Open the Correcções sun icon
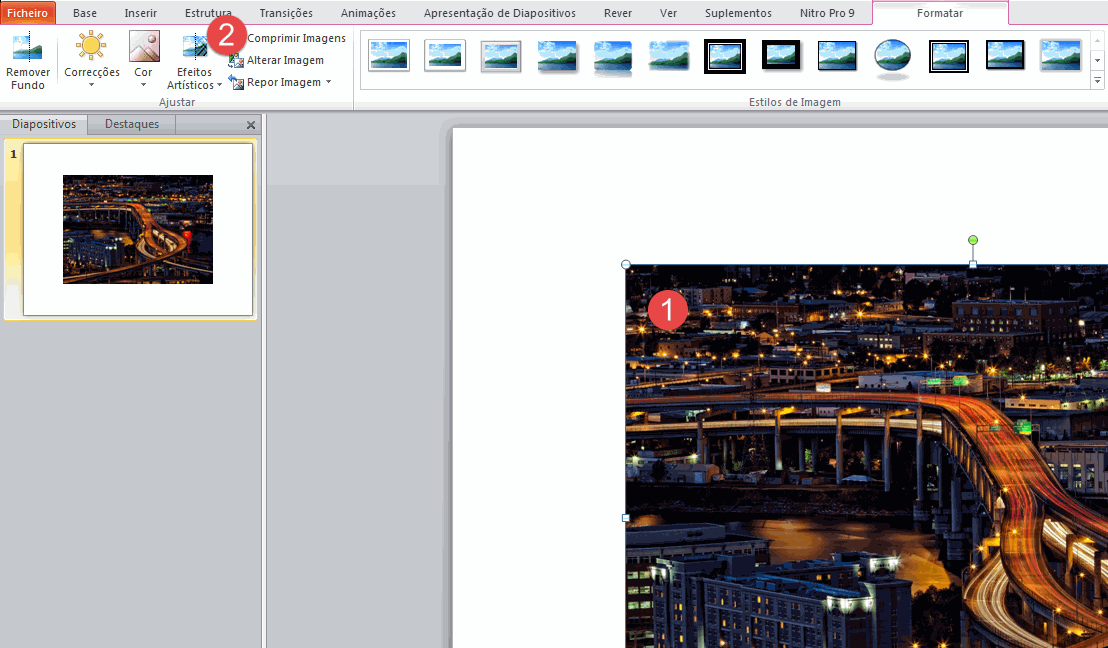1108x648 pixels. (91, 47)
